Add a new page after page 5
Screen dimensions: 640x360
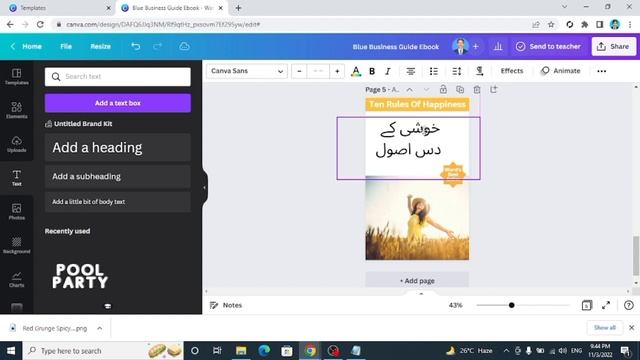tap(493, 89)
